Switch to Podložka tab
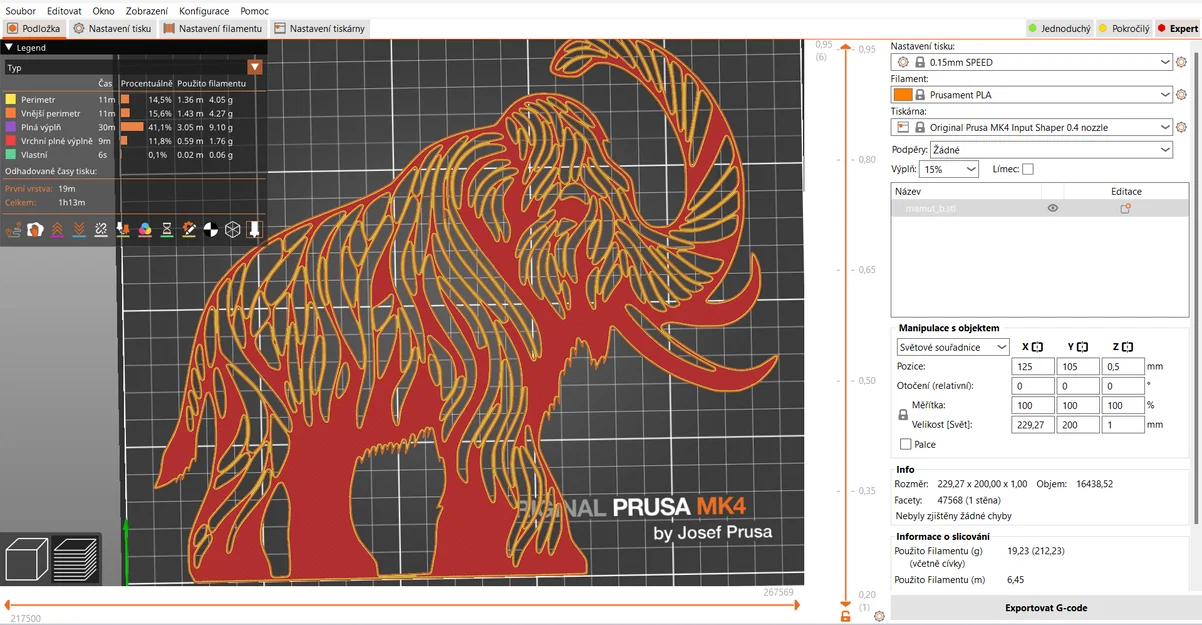Viewport: 1202px width, 625px height. coord(34,28)
